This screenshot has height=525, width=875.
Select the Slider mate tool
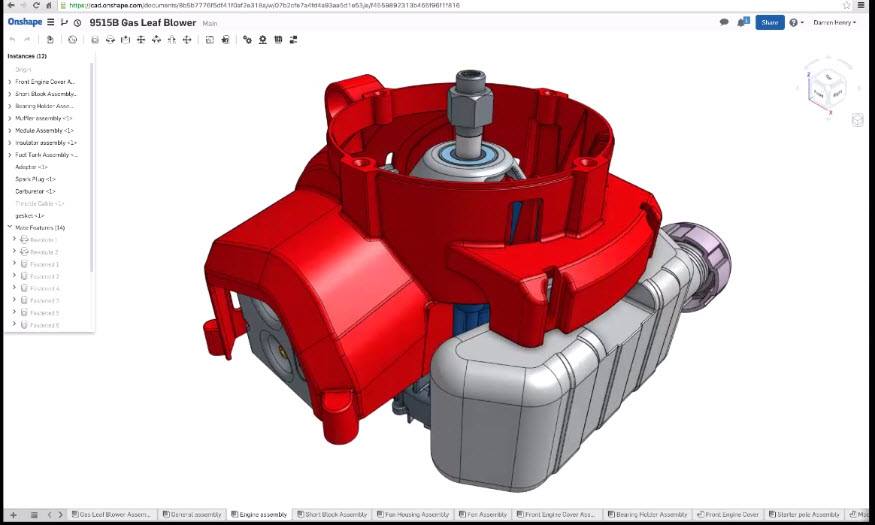click(126, 40)
